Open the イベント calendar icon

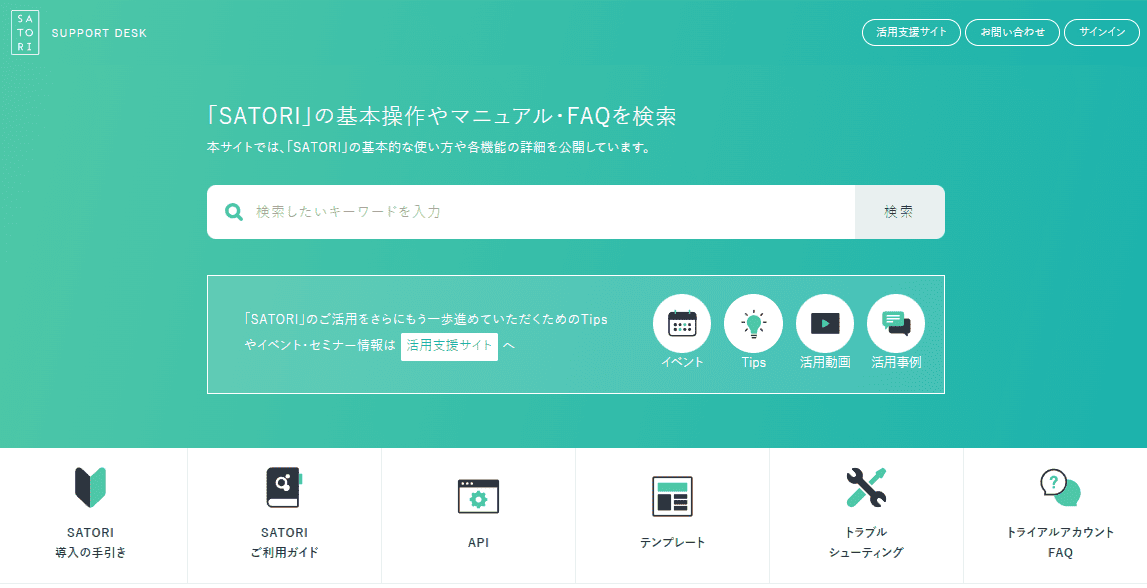[682, 323]
